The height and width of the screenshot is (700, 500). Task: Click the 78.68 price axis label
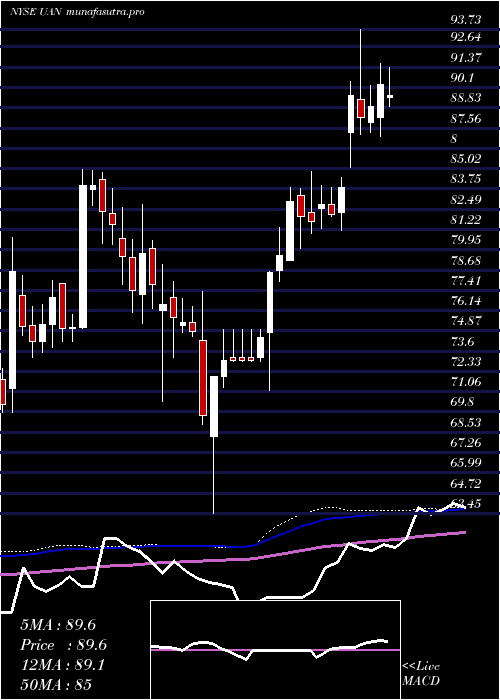(466, 261)
